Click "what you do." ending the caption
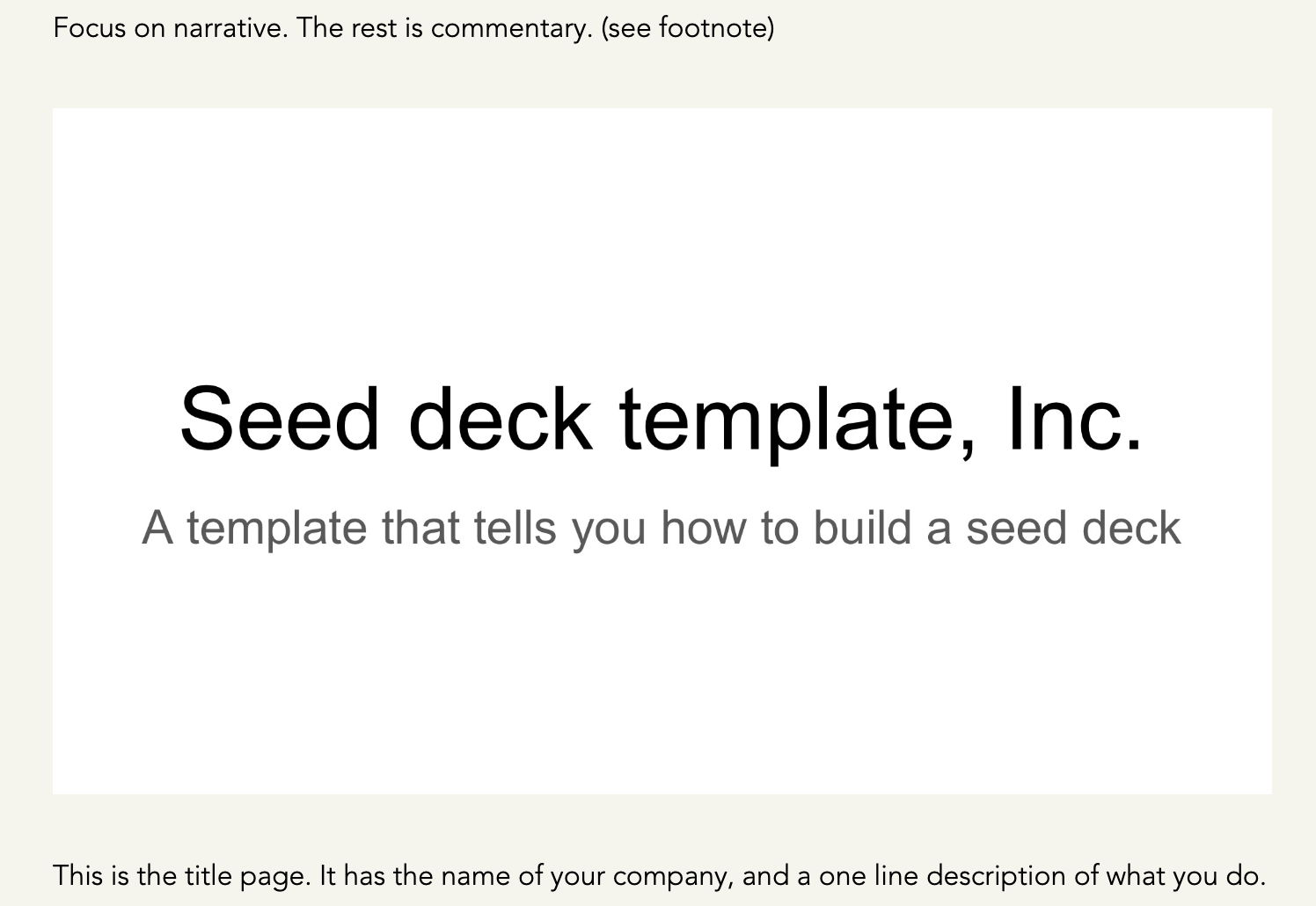Image resolution: width=1316 pixels, height=906 pixels. pyautogui.click(x=1186, y=877)
